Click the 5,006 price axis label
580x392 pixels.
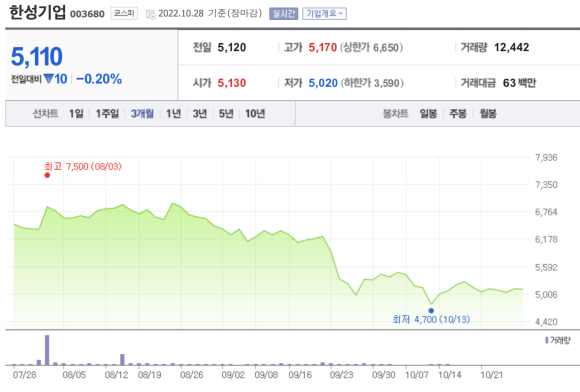(x=546, y=295)
